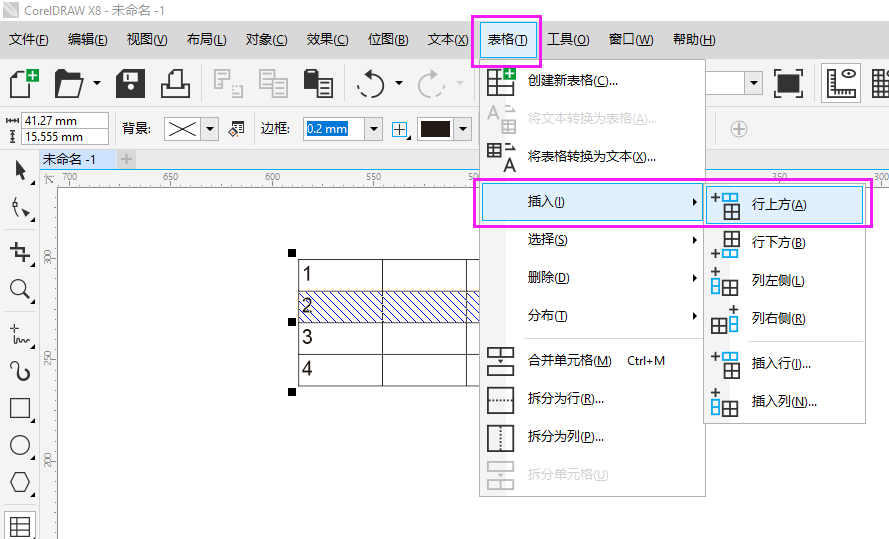This screenshot has height=539, width=889.
Task: Open the 文件(F) menu
Action: click(29, 40)
